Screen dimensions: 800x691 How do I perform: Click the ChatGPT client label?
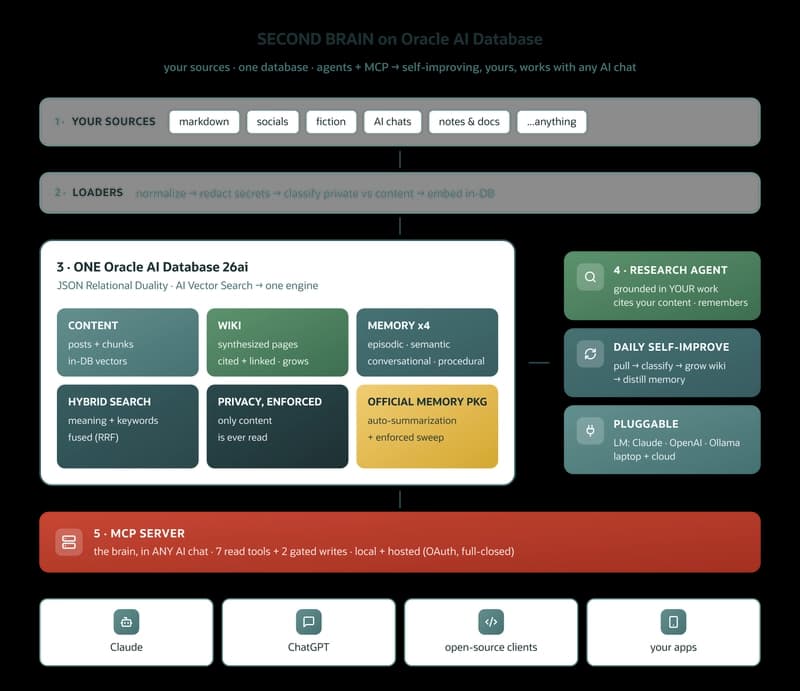[x=309, y=647]
